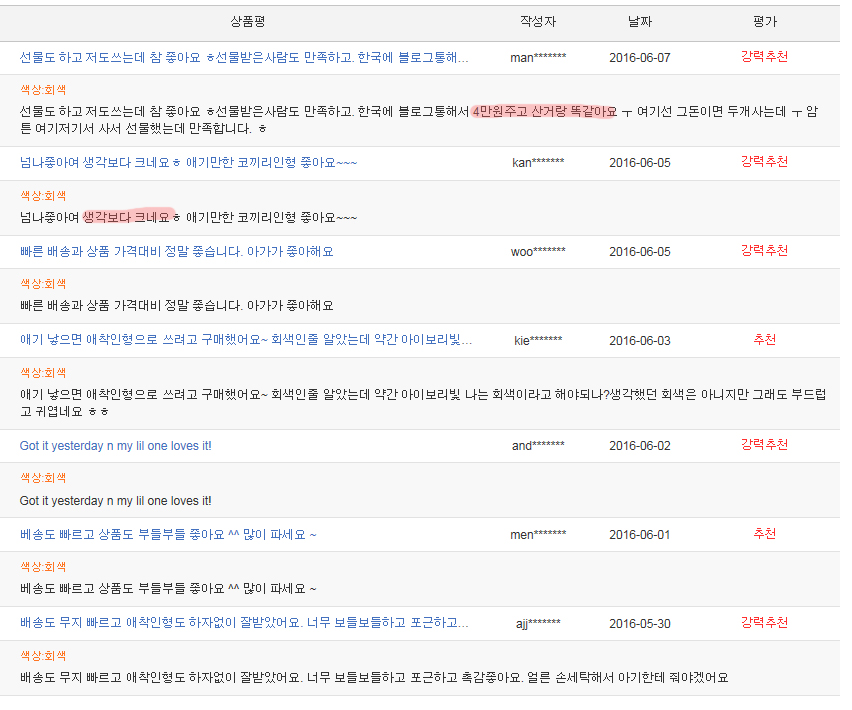852x710 pixels.
Task: Open the review titled "Got it yesterday n my lil one loves it!"
Action: pyautogui.click(x=116, y=446)
